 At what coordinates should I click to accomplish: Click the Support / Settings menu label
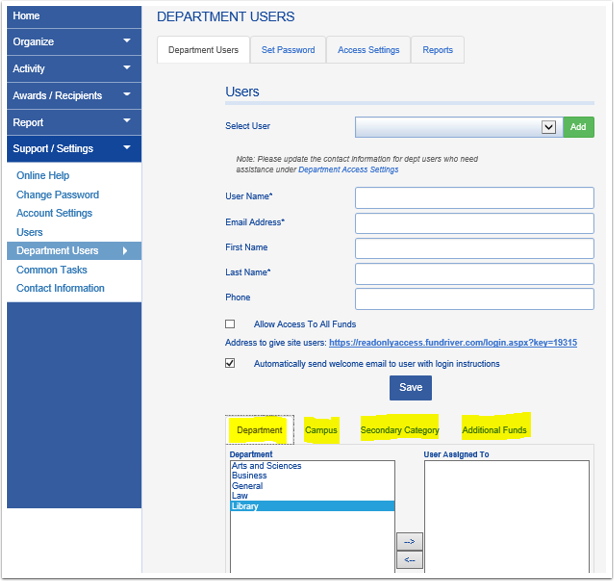53,149
